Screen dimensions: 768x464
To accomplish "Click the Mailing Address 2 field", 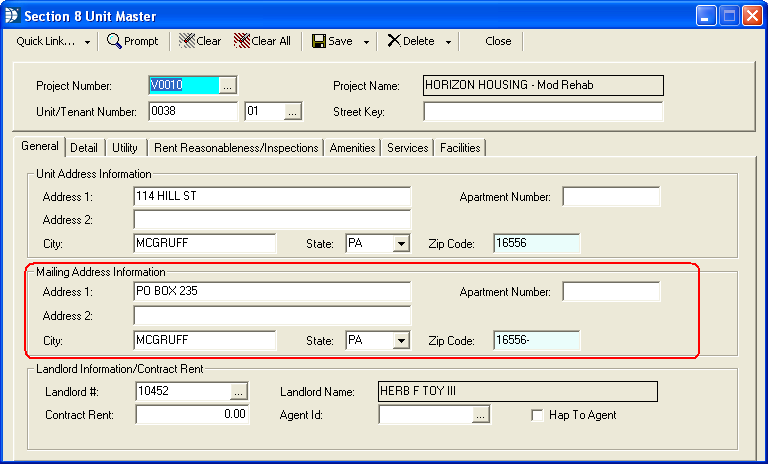I will pyautogui.click(x=272, y=316).
